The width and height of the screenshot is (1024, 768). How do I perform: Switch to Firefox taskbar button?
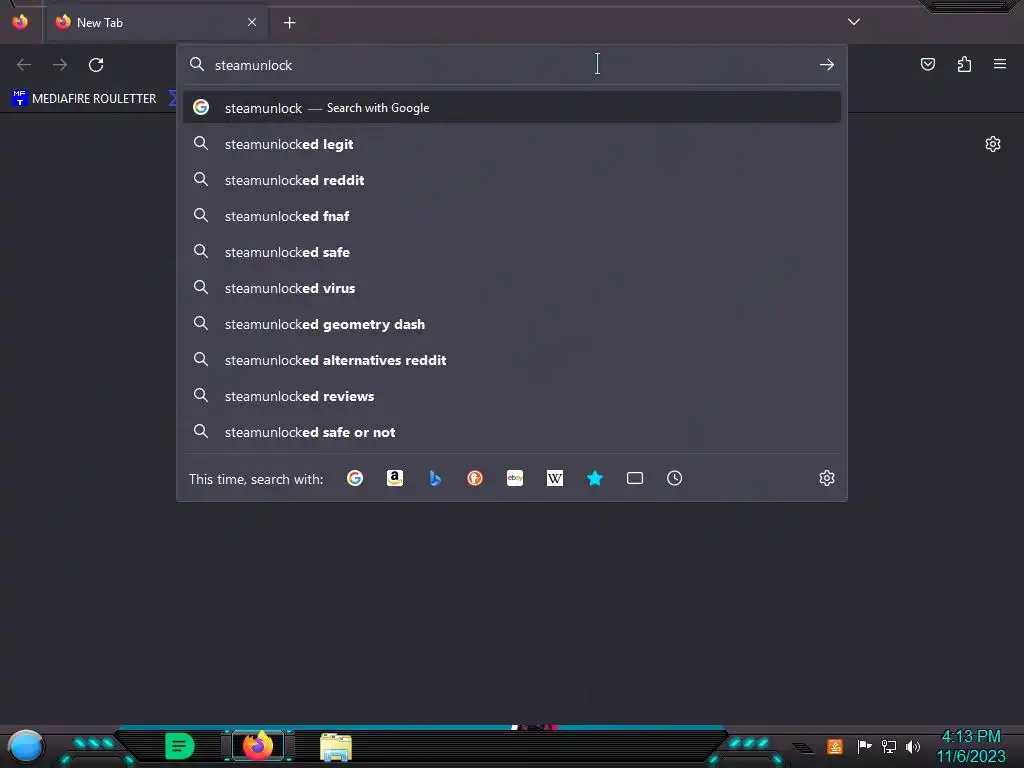[x=258, y=746]
